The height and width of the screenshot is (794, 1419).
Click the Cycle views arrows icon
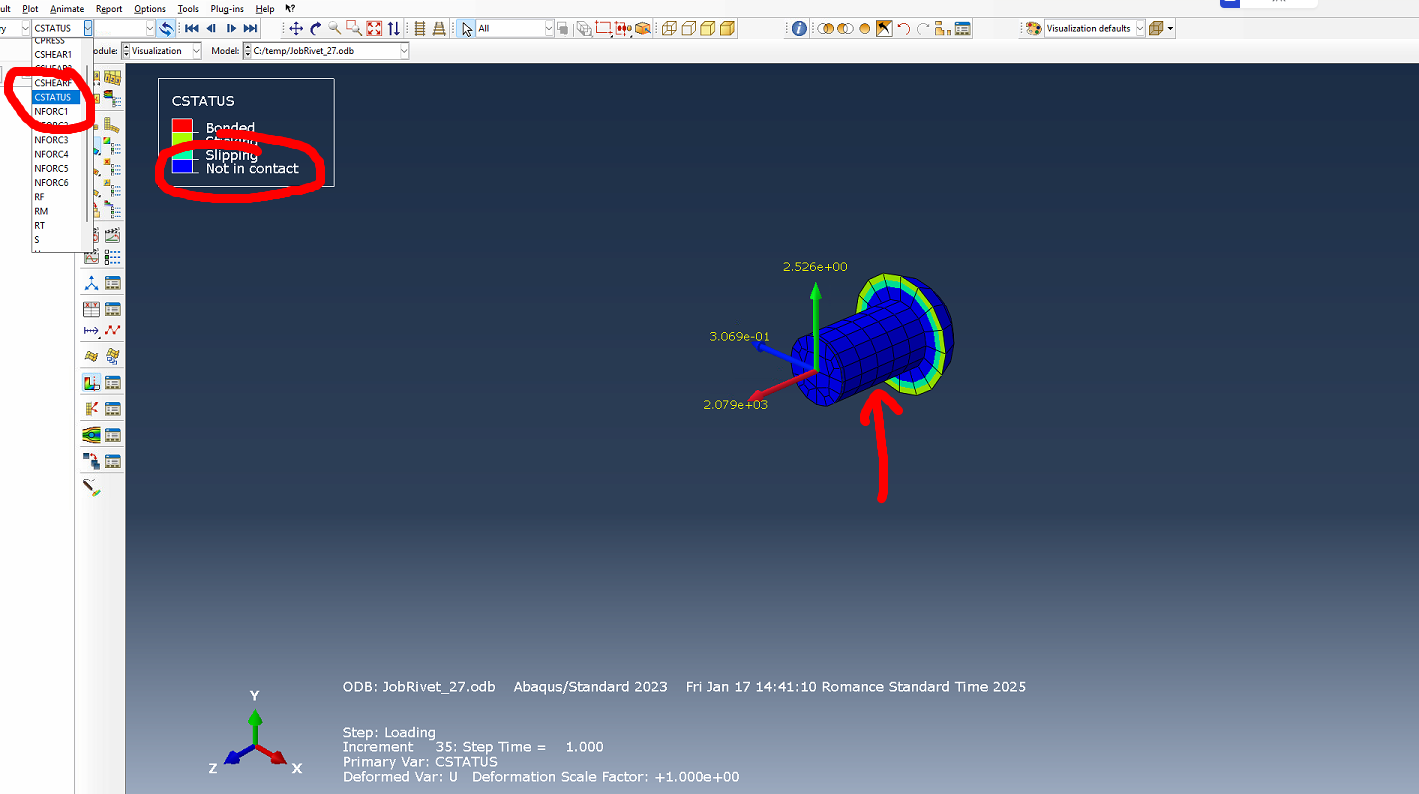point(393,28)
